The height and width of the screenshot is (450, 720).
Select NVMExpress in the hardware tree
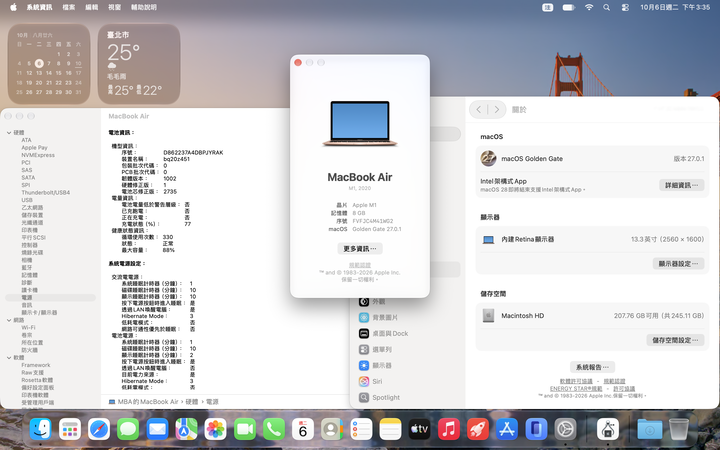[38, 155]
